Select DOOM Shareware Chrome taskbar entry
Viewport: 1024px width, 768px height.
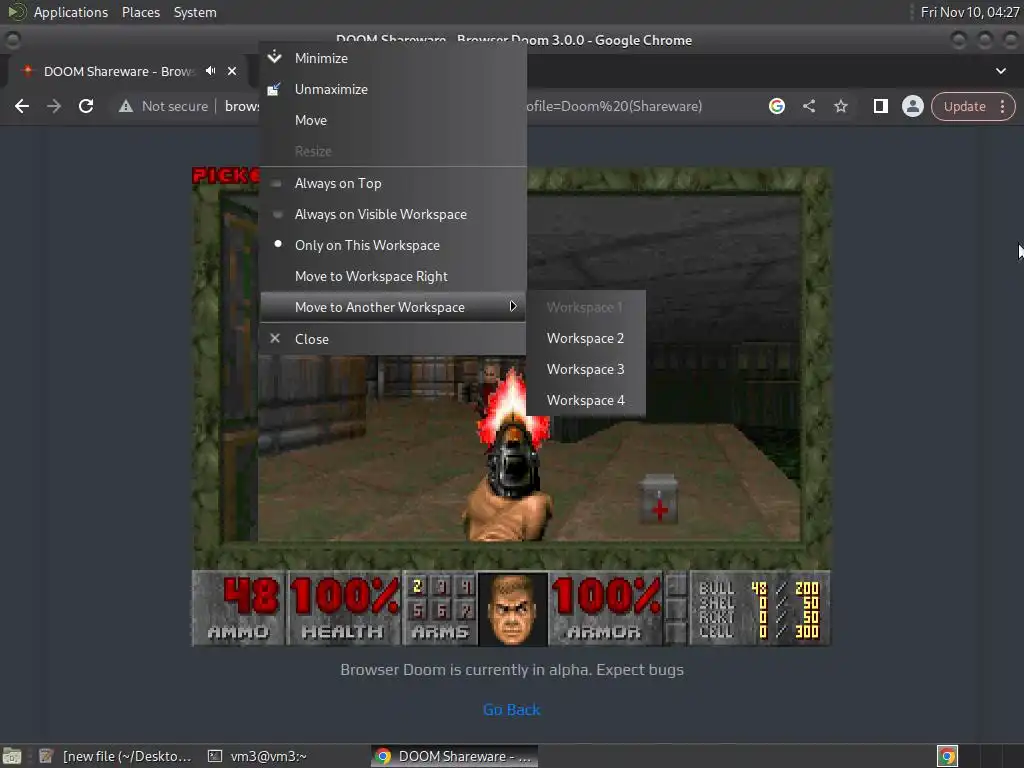coord(455,756)
